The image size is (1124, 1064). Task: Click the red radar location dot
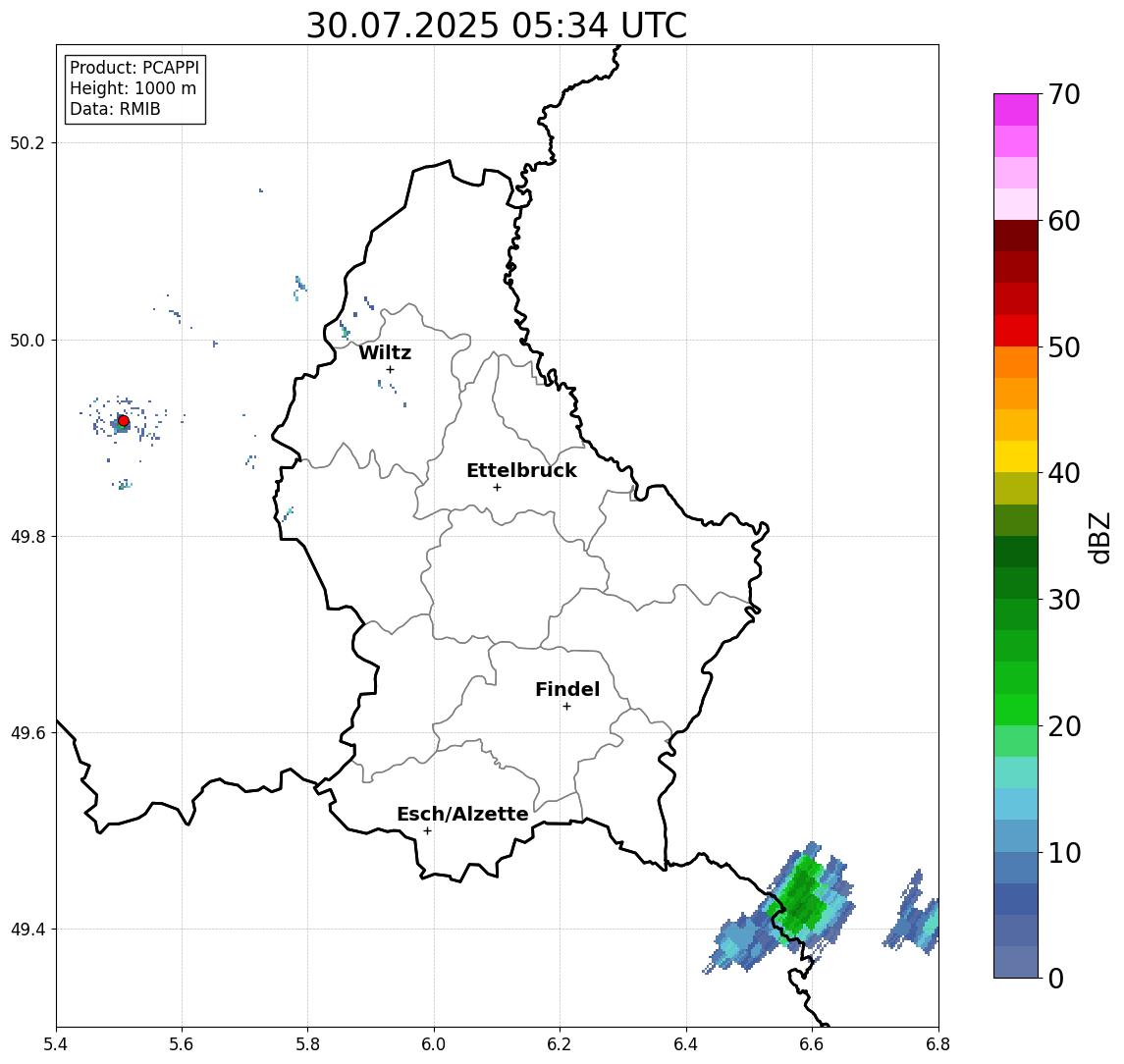124,421
